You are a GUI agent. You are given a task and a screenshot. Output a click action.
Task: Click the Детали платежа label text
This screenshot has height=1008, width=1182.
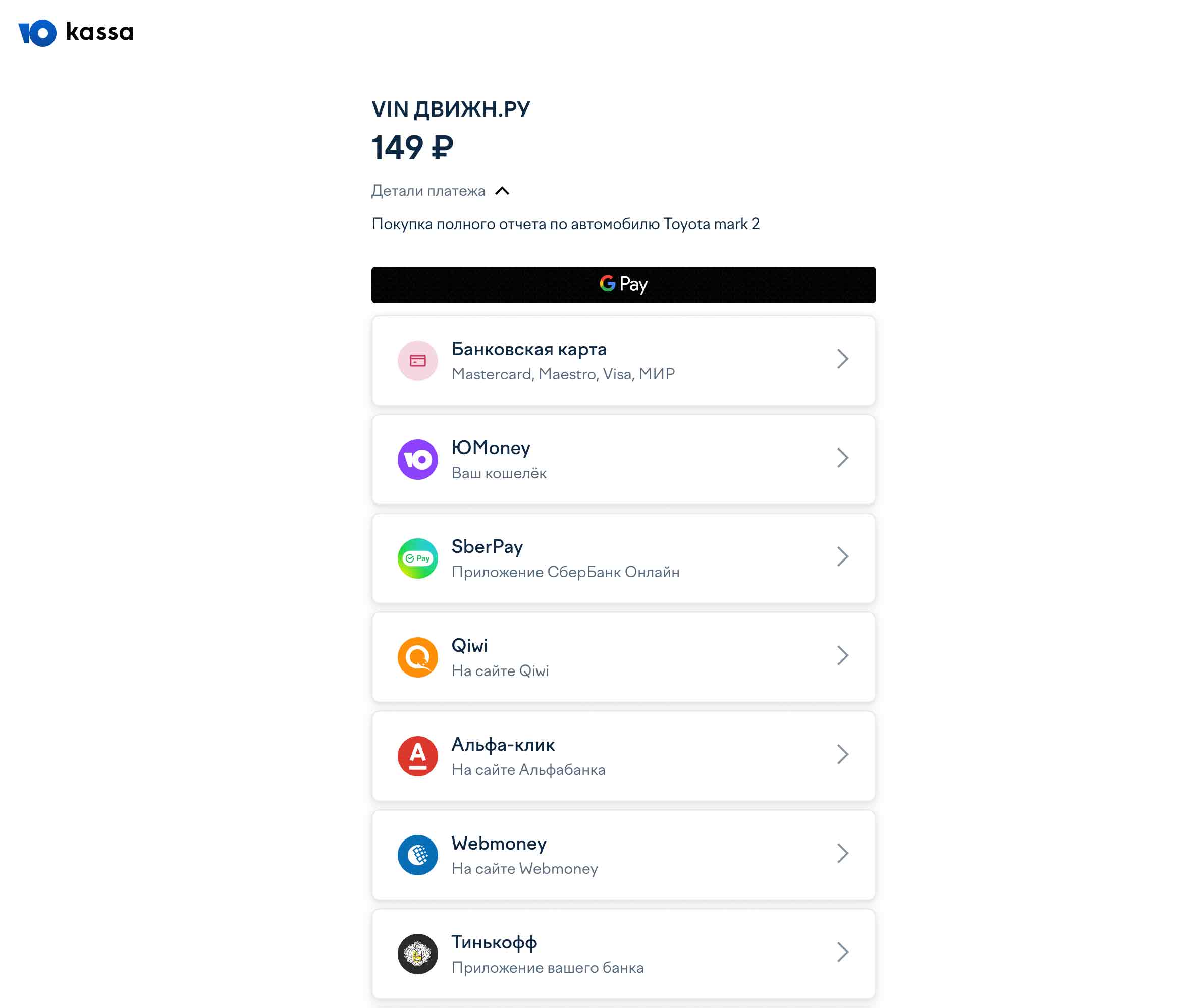(x=428, y=191)
